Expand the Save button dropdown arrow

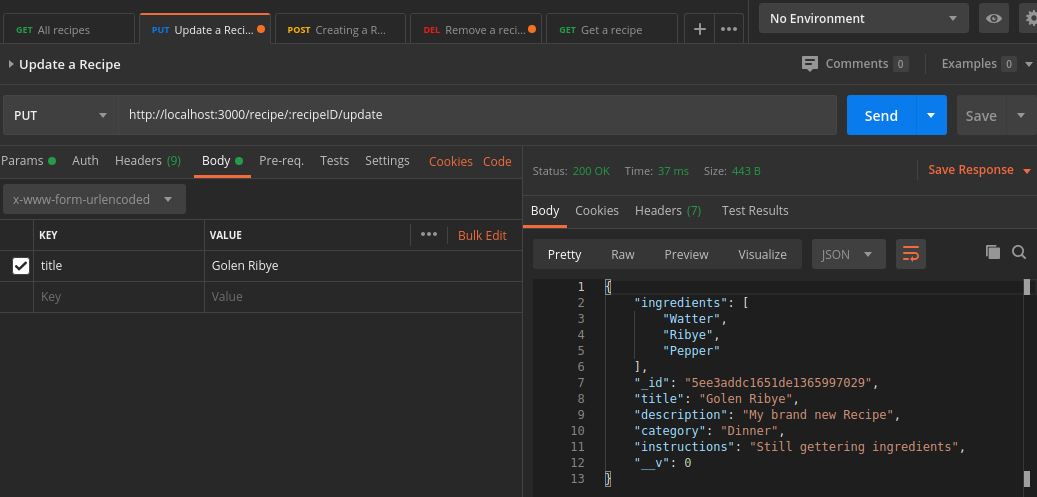[1021, 115]
